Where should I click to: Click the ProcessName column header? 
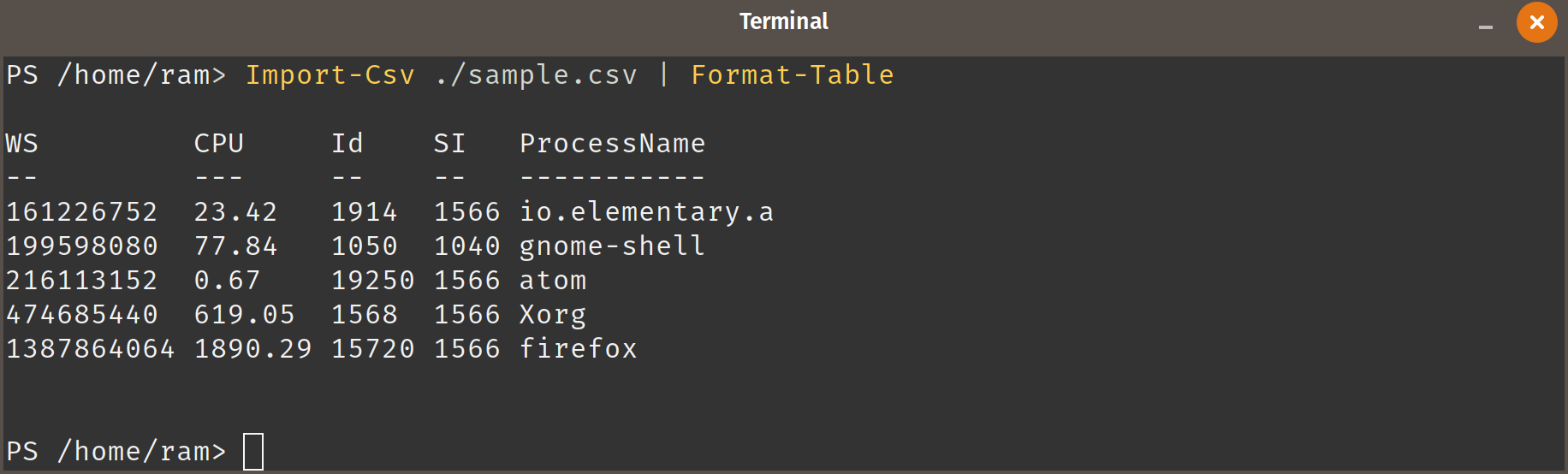[613, 144]
